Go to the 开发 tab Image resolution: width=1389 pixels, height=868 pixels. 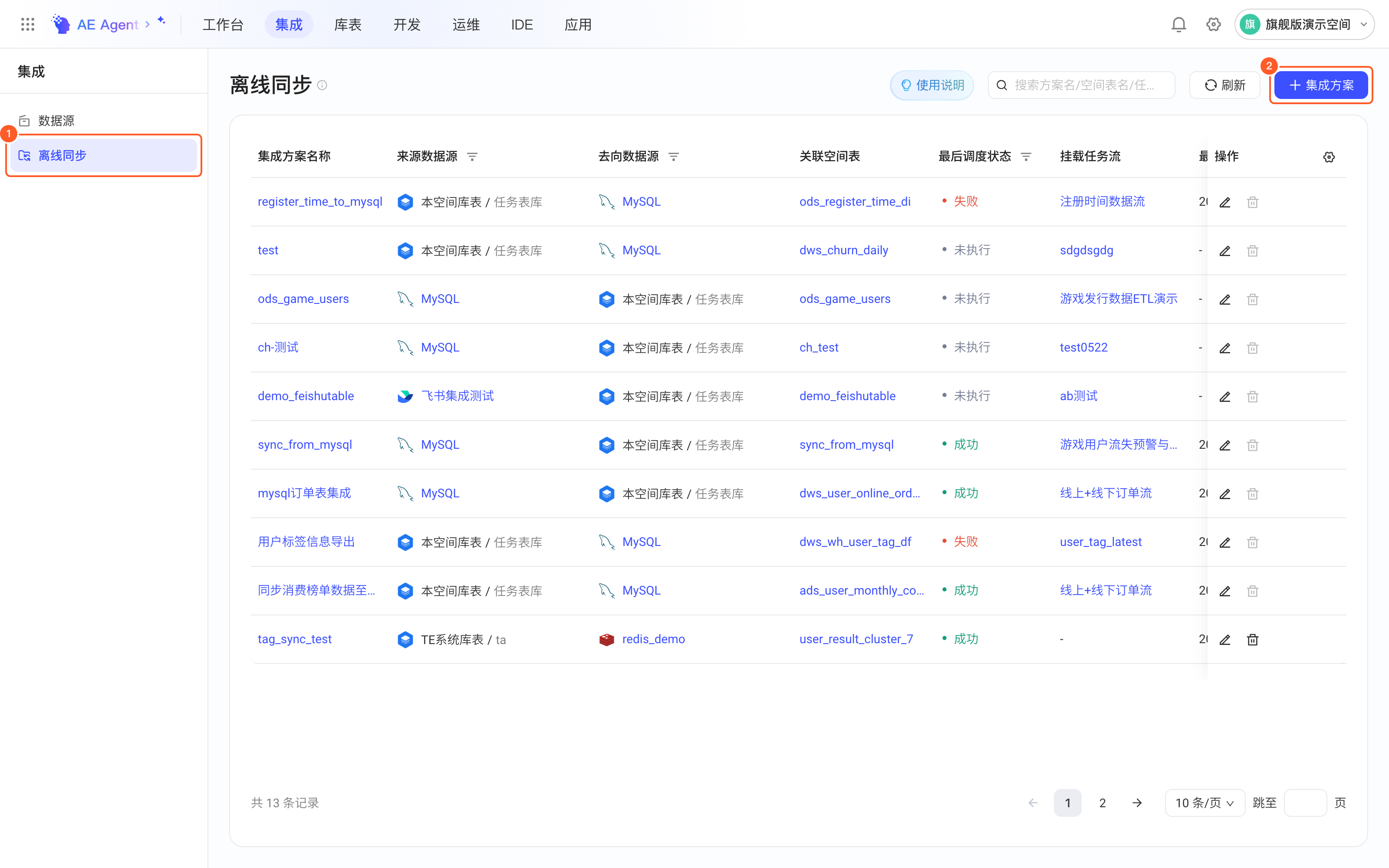pos(407,25)
